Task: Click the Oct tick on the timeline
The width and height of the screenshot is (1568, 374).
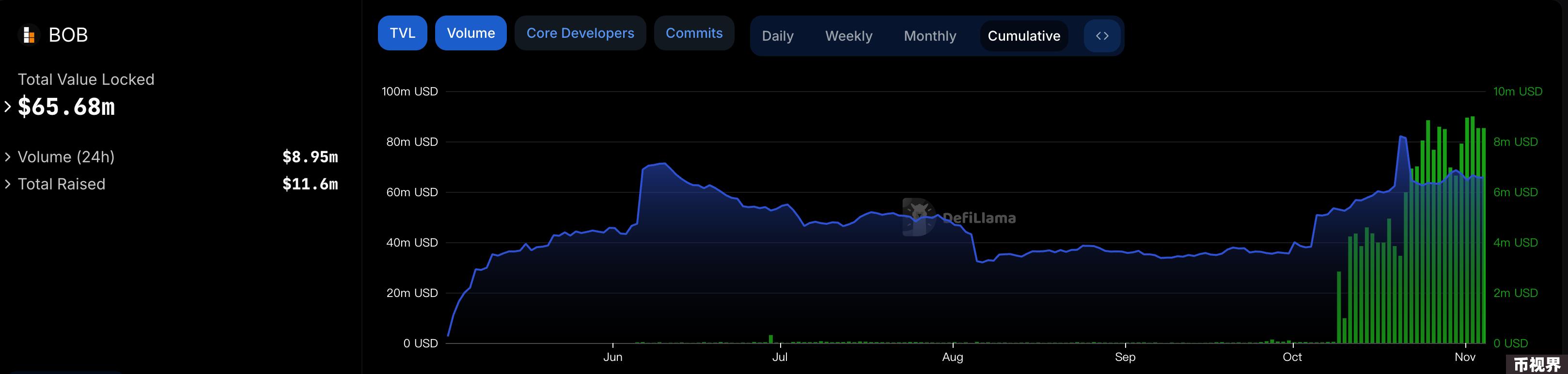Action: pos(1292,357)
